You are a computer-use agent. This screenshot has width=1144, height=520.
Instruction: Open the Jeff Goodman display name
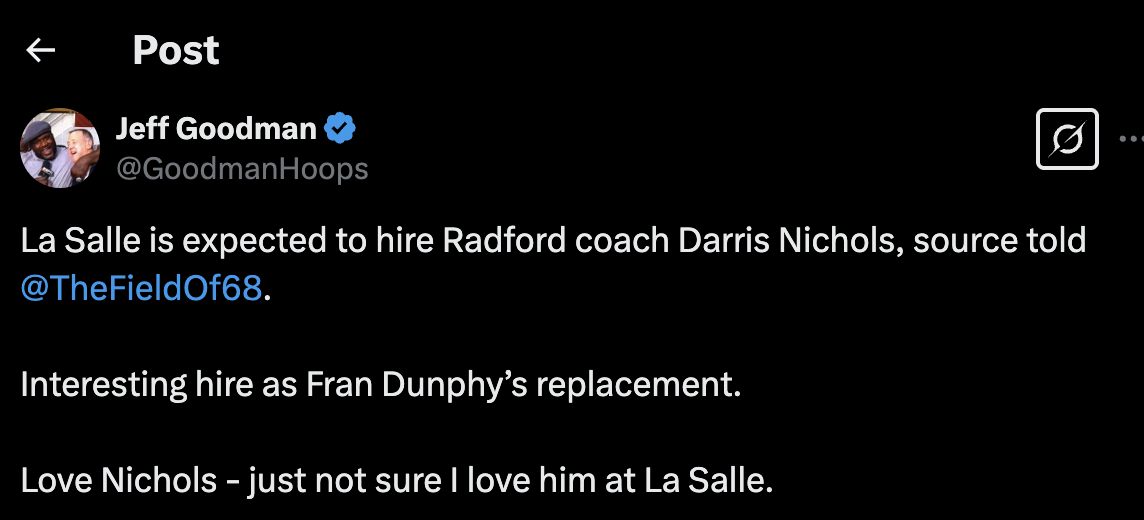[x=216, y=128]
